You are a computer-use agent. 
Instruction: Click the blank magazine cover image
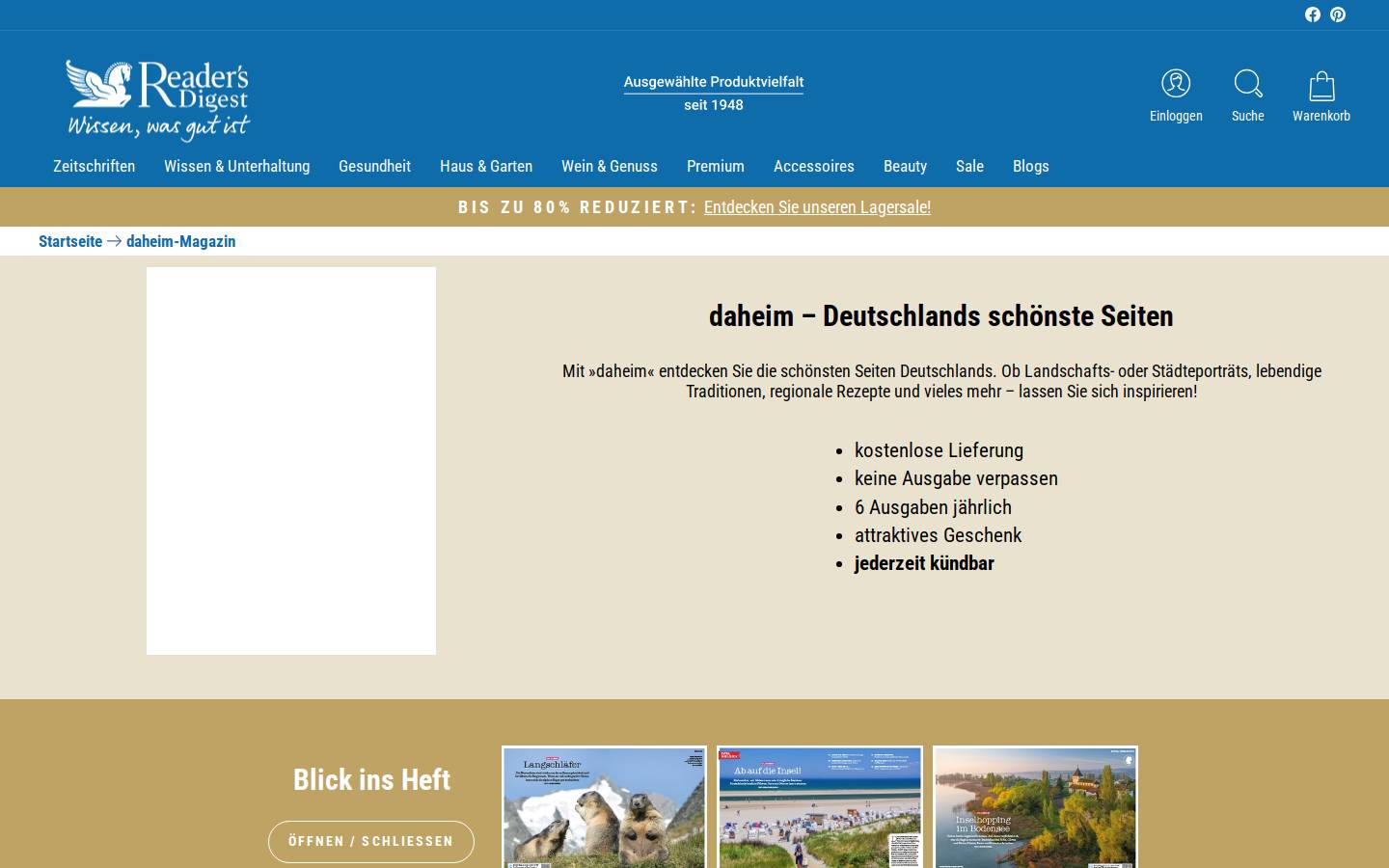coord(291,461)
